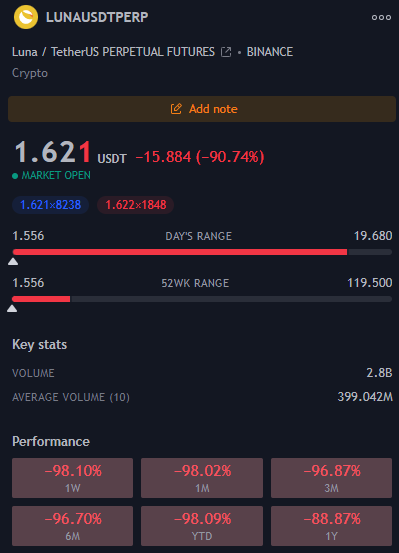Click the MARKET OPEN status indicator
The height and width of the screenshot is (553, 399).
pos(52,175)
